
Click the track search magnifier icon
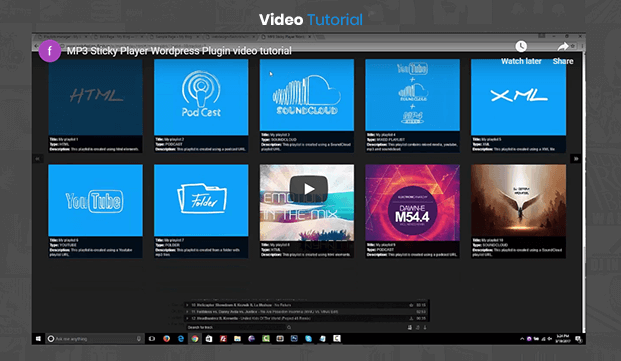coord(289,327)
